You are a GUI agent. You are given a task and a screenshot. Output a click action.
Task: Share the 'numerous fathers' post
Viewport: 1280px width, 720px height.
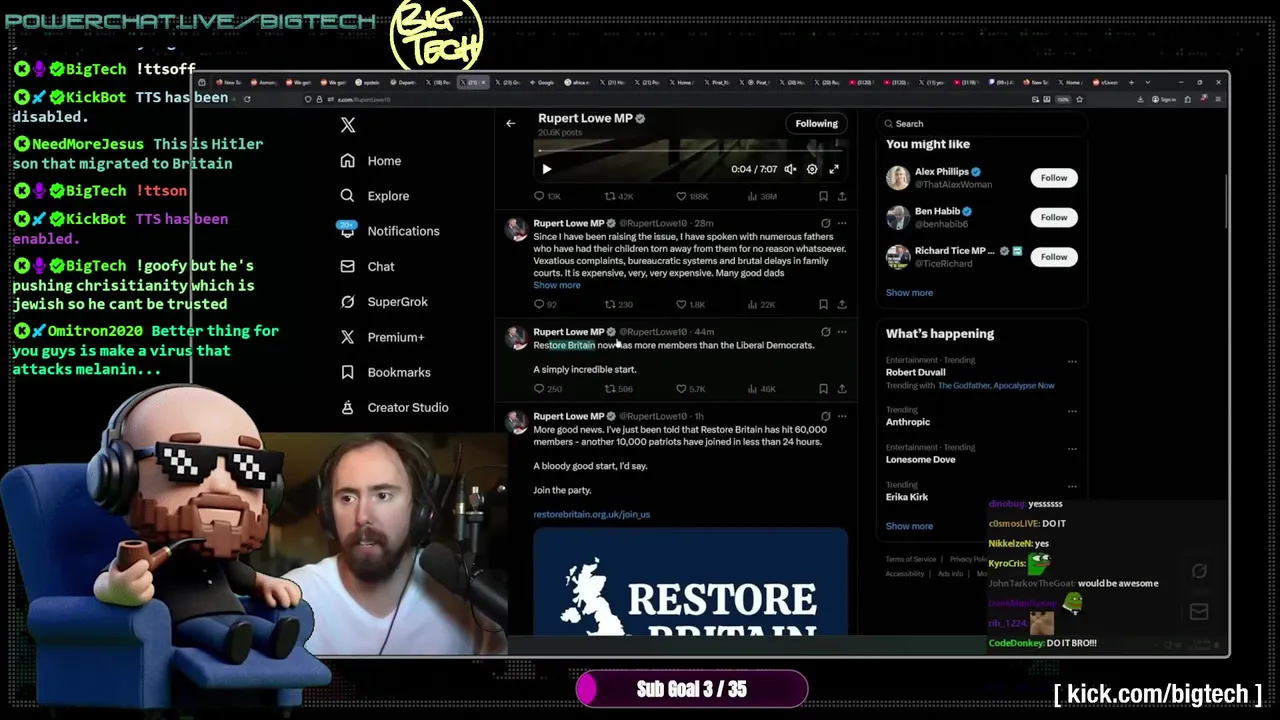click(x=842, y=305)
